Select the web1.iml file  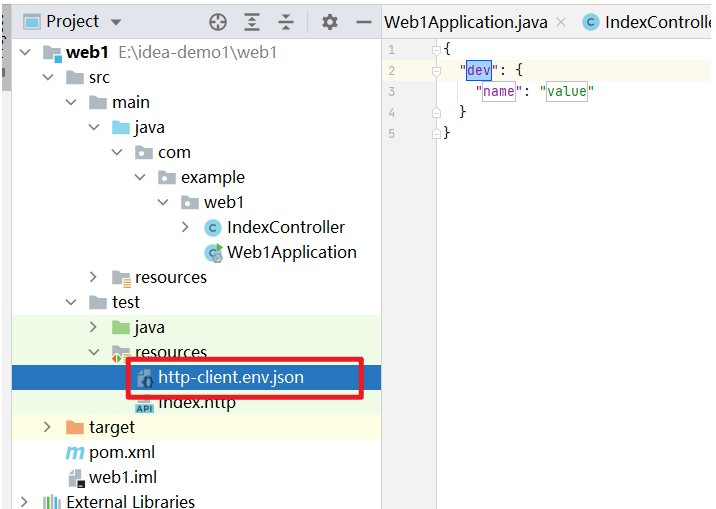(122, 478)
